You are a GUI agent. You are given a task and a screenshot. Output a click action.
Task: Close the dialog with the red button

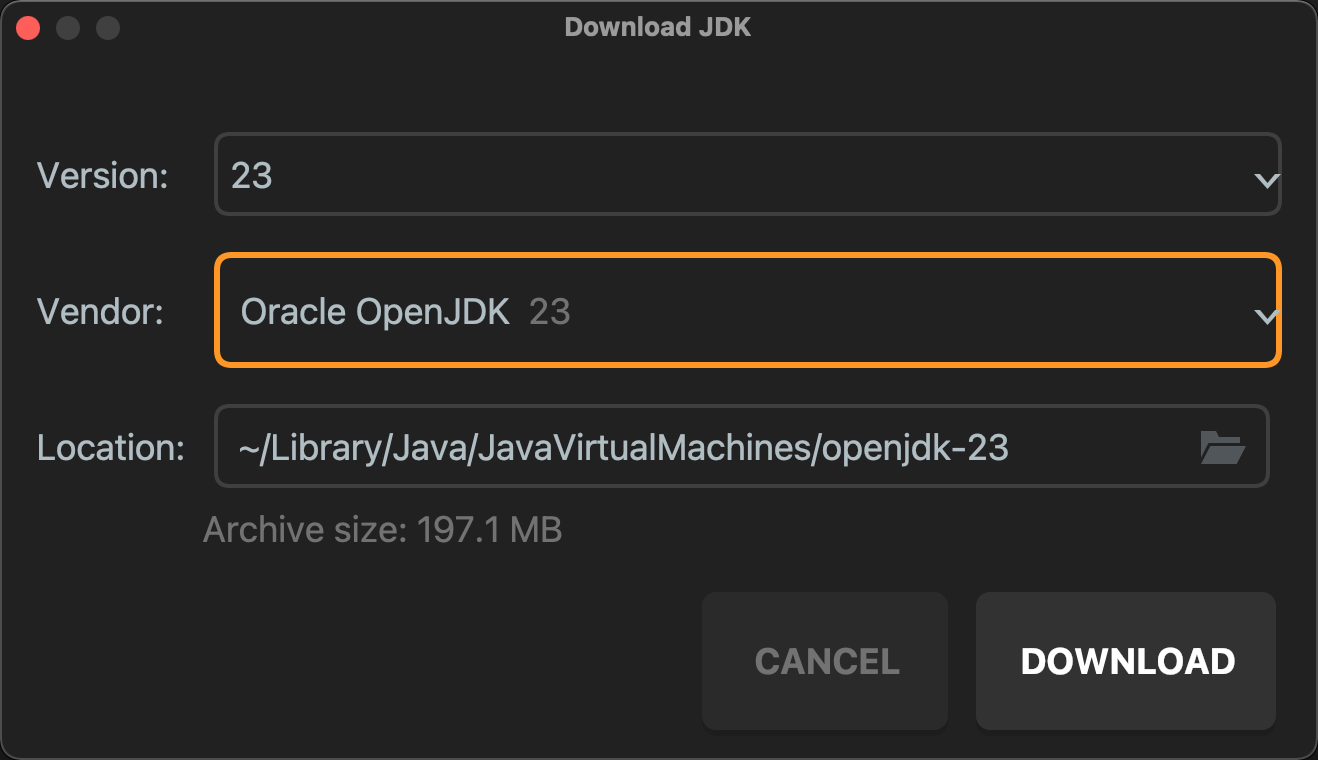pyautogui.click(x=28, y=28)
